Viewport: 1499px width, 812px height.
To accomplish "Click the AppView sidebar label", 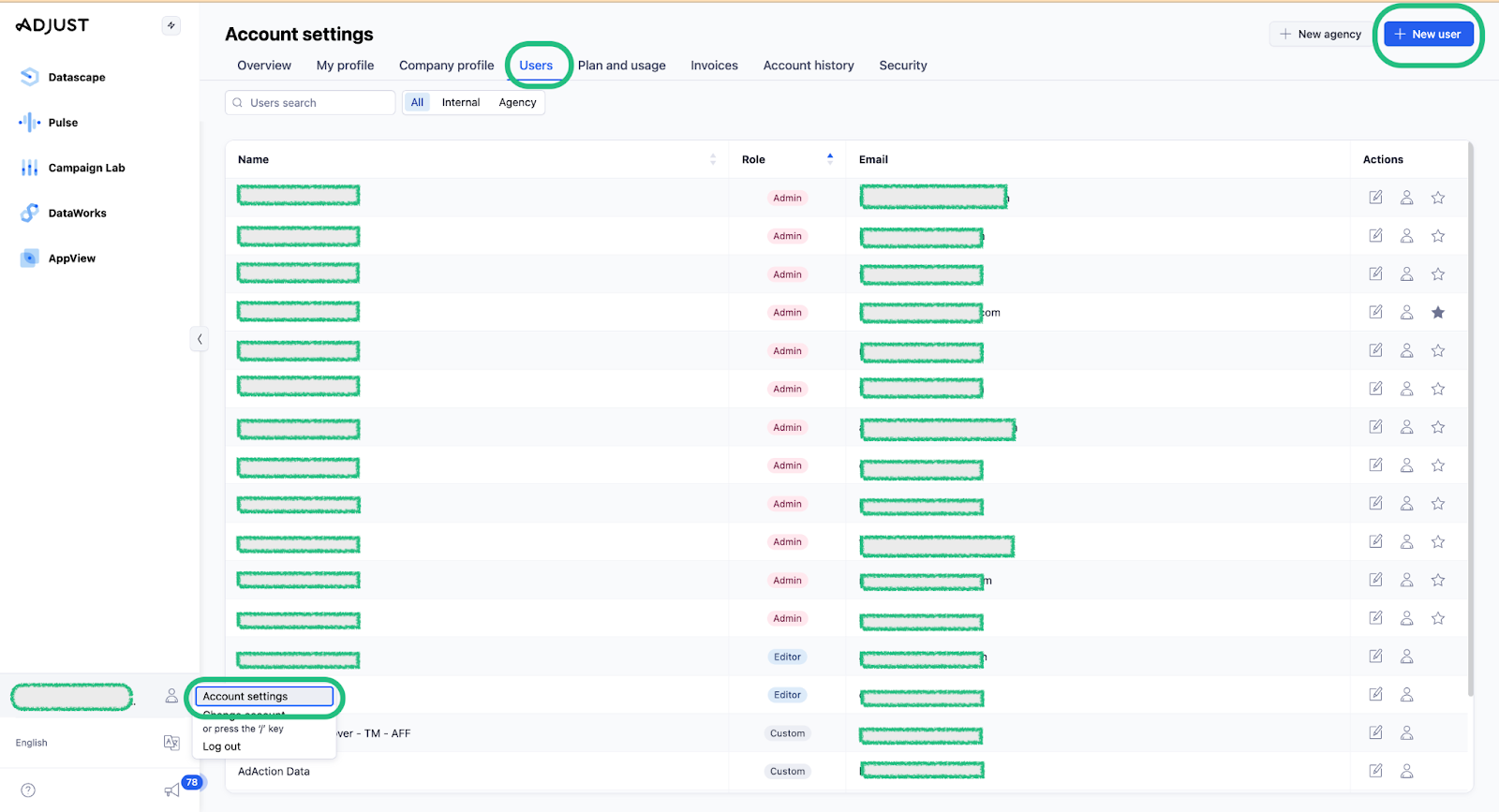I will [72, 258].
